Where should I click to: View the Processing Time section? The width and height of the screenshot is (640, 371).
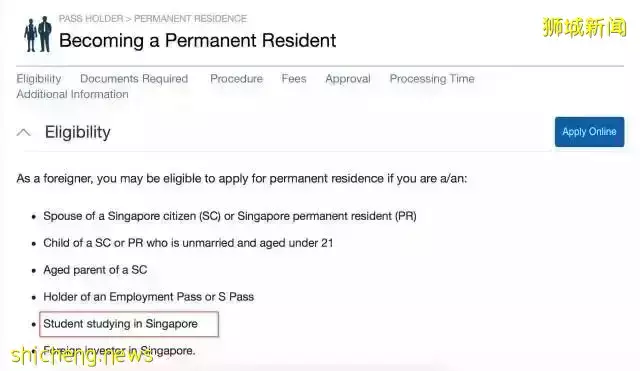point(432,78)
